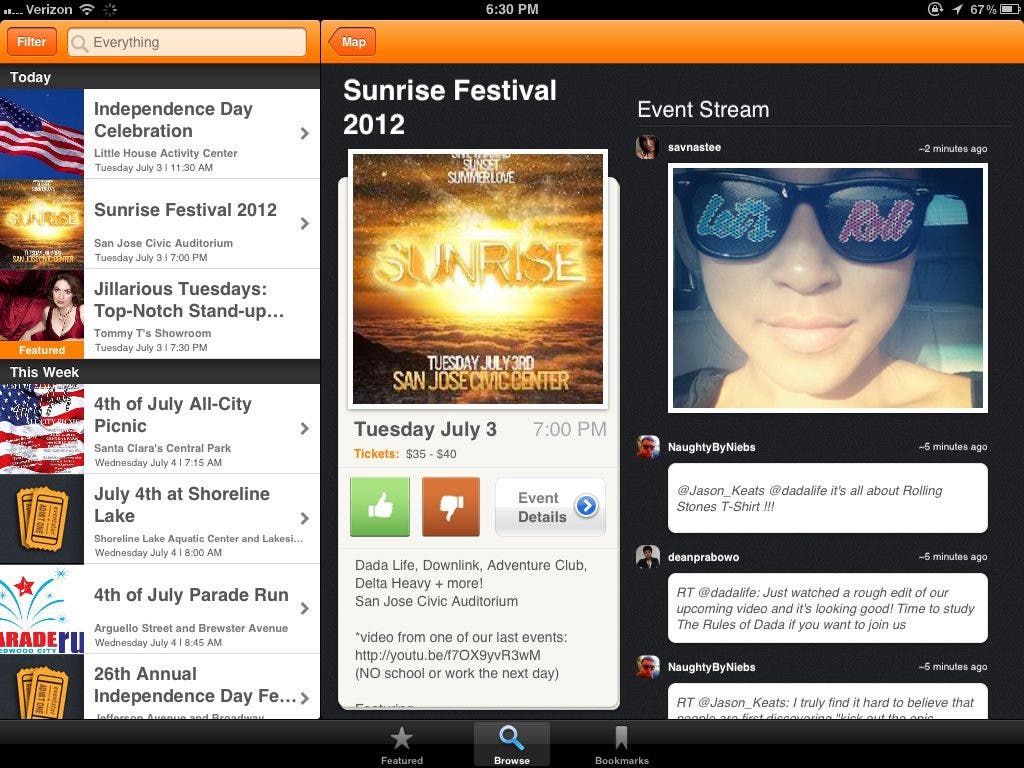Viewport: 1024px width, 768px height.
Task: Expand the 4th of July Parade Run chevron
Action: tap(304, 609)
